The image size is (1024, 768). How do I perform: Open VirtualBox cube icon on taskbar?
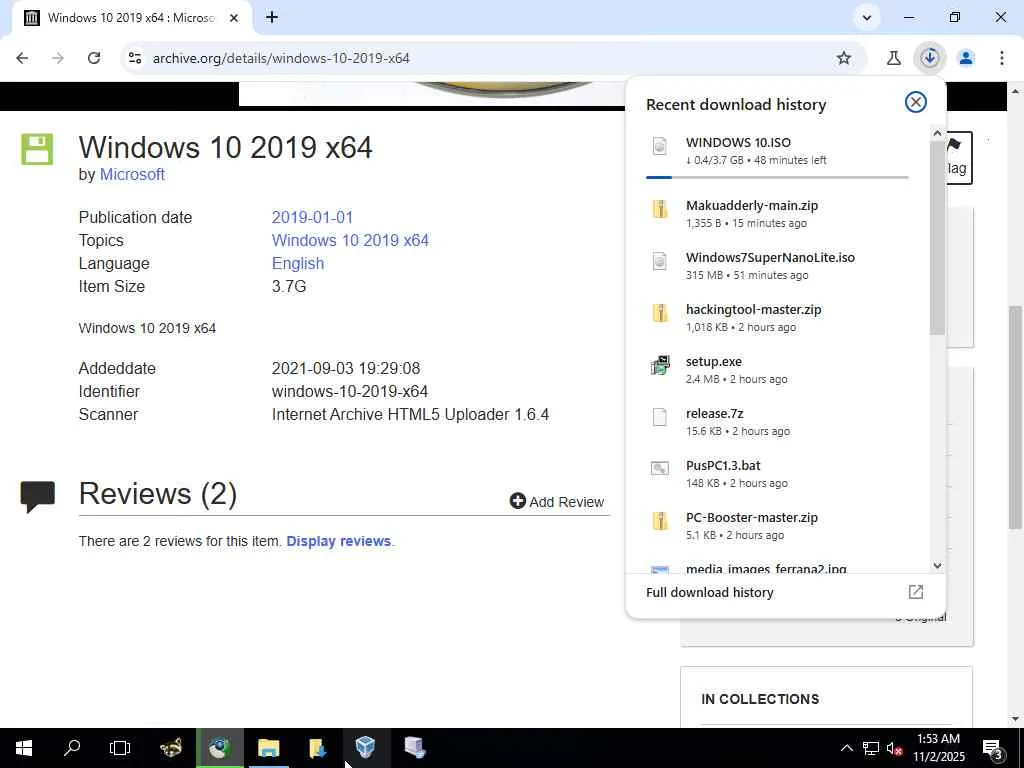point(365,748)
